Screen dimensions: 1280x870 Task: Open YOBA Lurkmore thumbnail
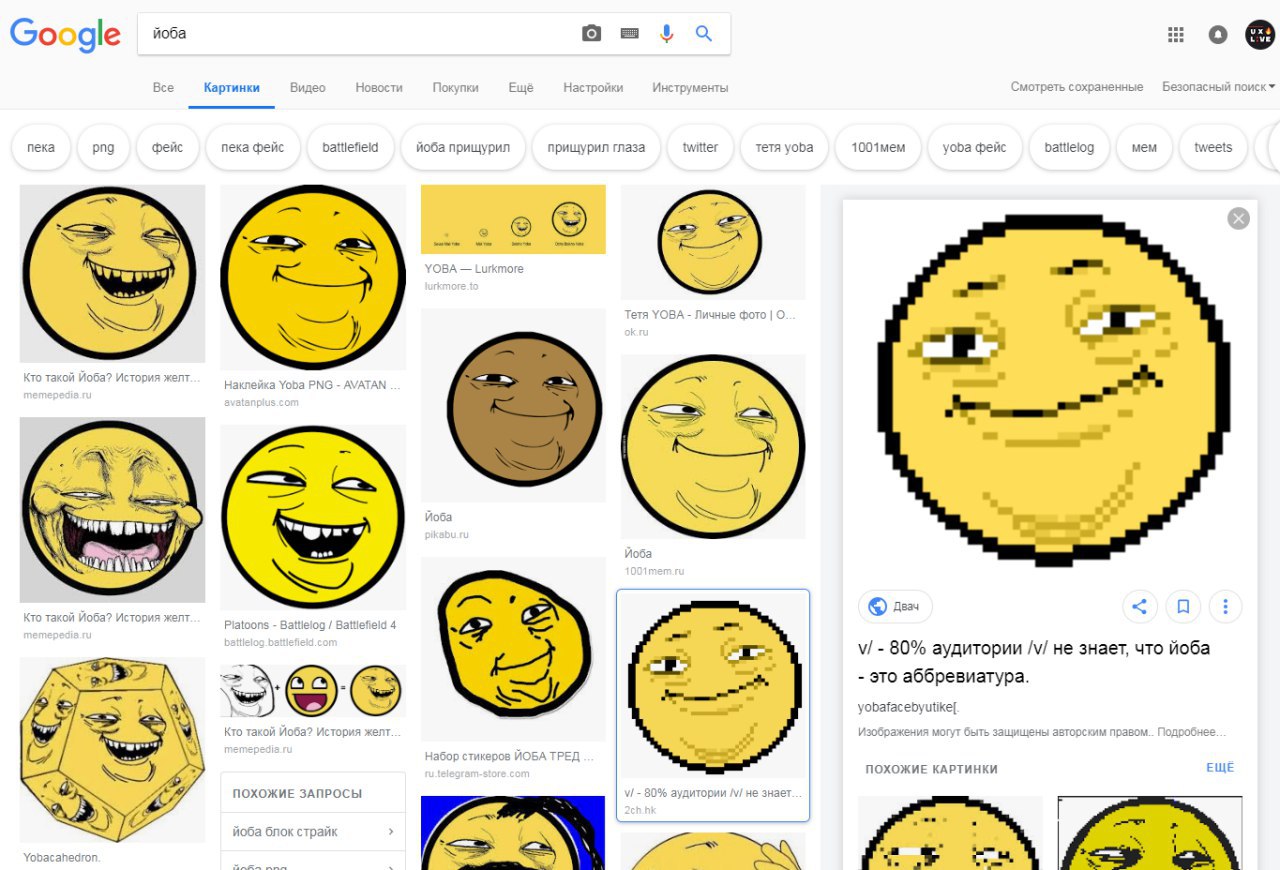[x=513, y=219]
